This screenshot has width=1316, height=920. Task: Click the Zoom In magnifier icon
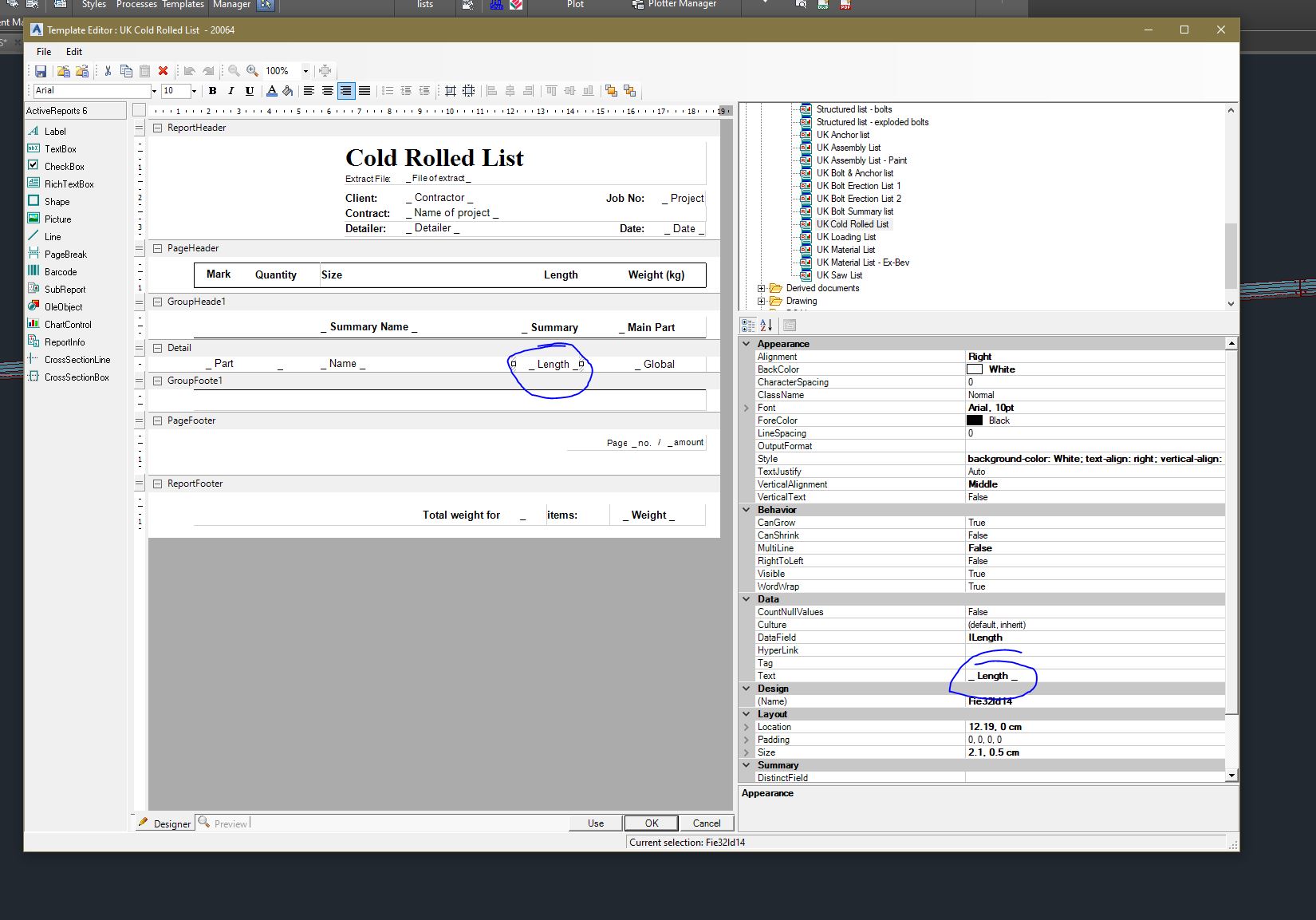[x=252, y=71]
